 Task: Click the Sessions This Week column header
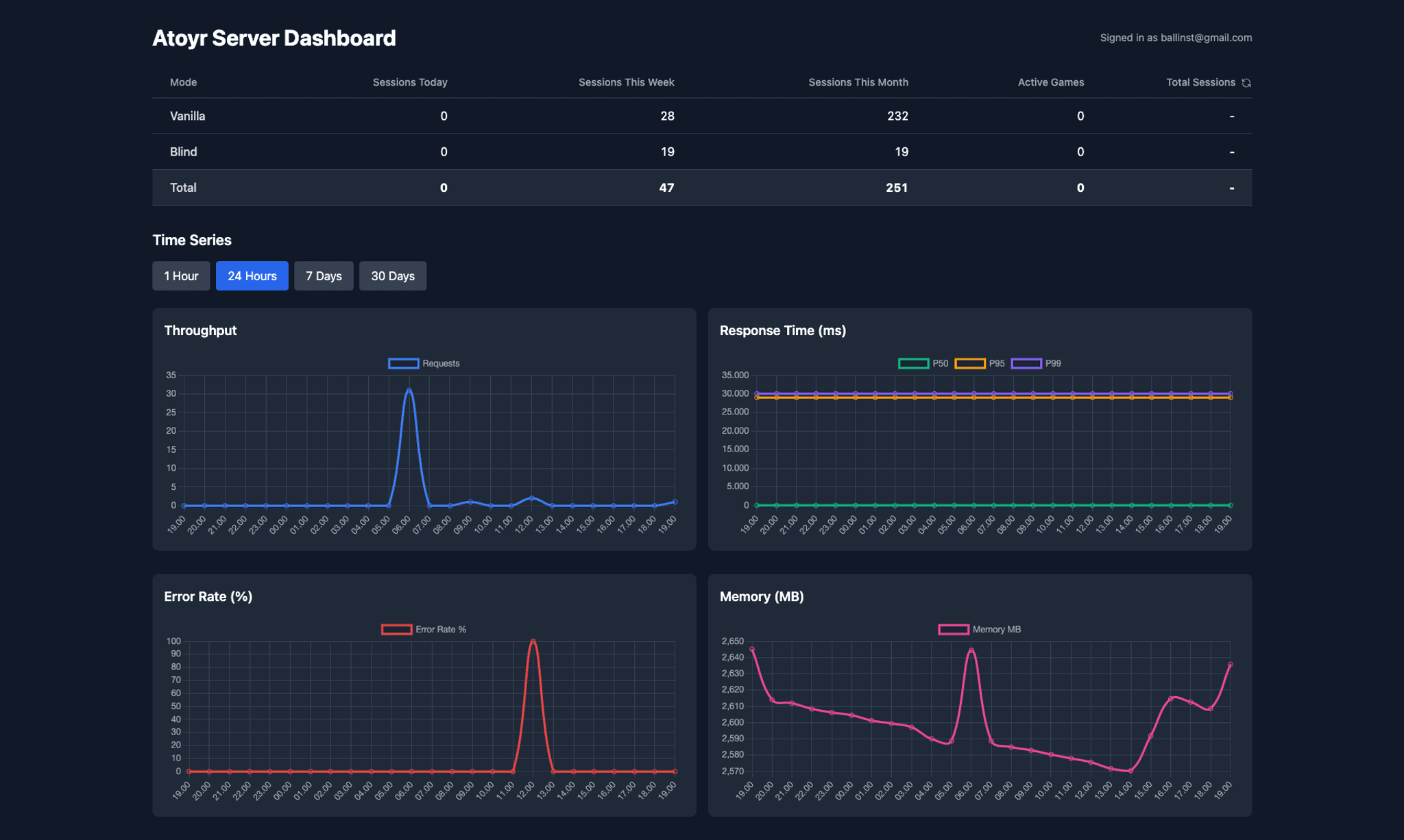(x=627, y=82)
